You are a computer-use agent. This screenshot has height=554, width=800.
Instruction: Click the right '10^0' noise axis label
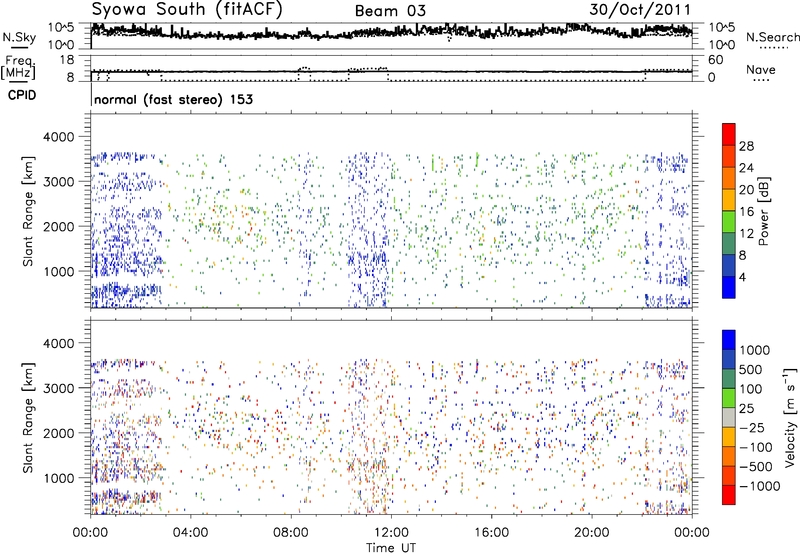click(x=721, y=45)
